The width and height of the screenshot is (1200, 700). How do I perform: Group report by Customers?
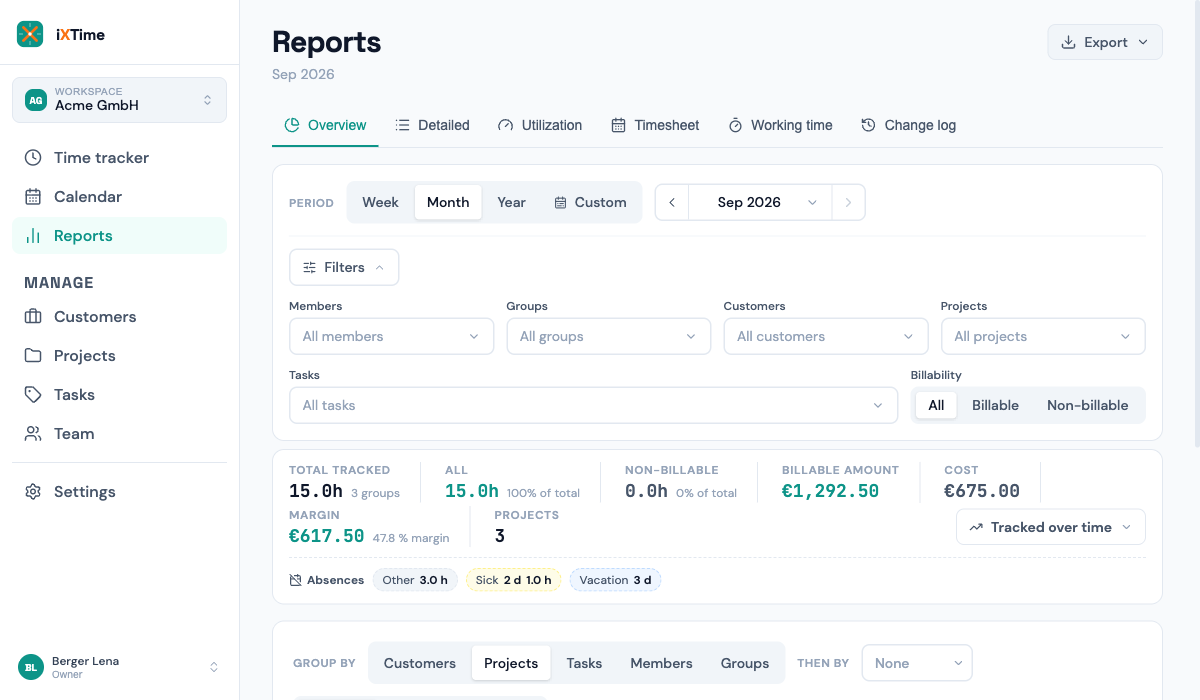coord(420,663)
